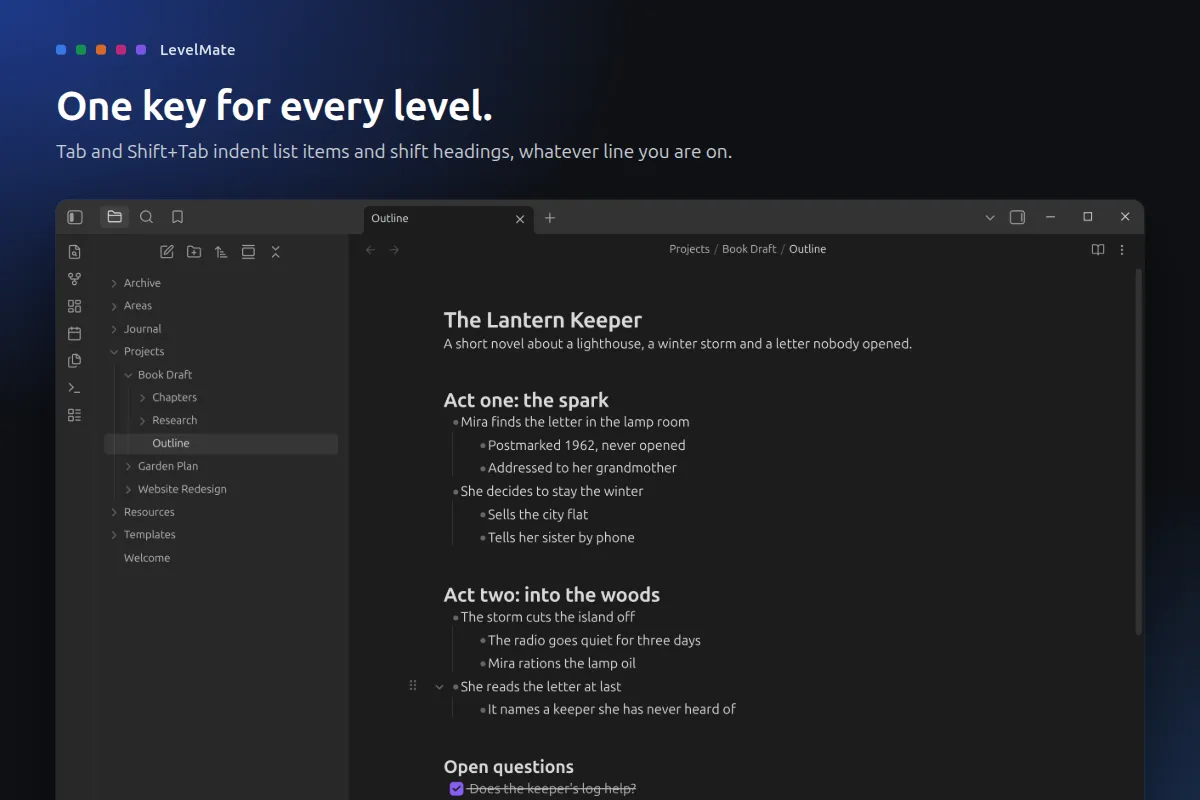Change the file sort order
The image size is (1200, 800).
pyautogui.click(x=221, y=252)
